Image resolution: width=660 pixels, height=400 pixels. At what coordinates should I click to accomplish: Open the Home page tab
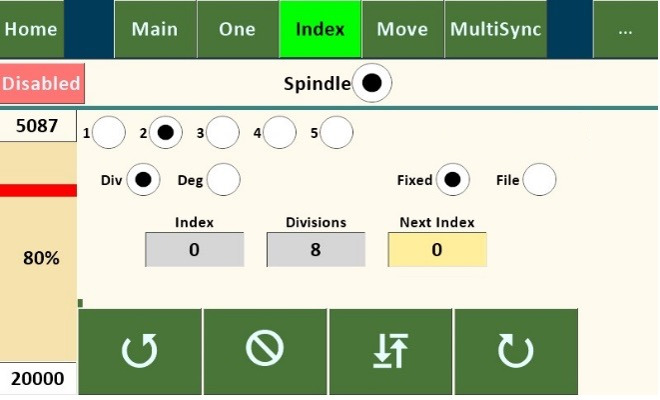click(30, 29)
